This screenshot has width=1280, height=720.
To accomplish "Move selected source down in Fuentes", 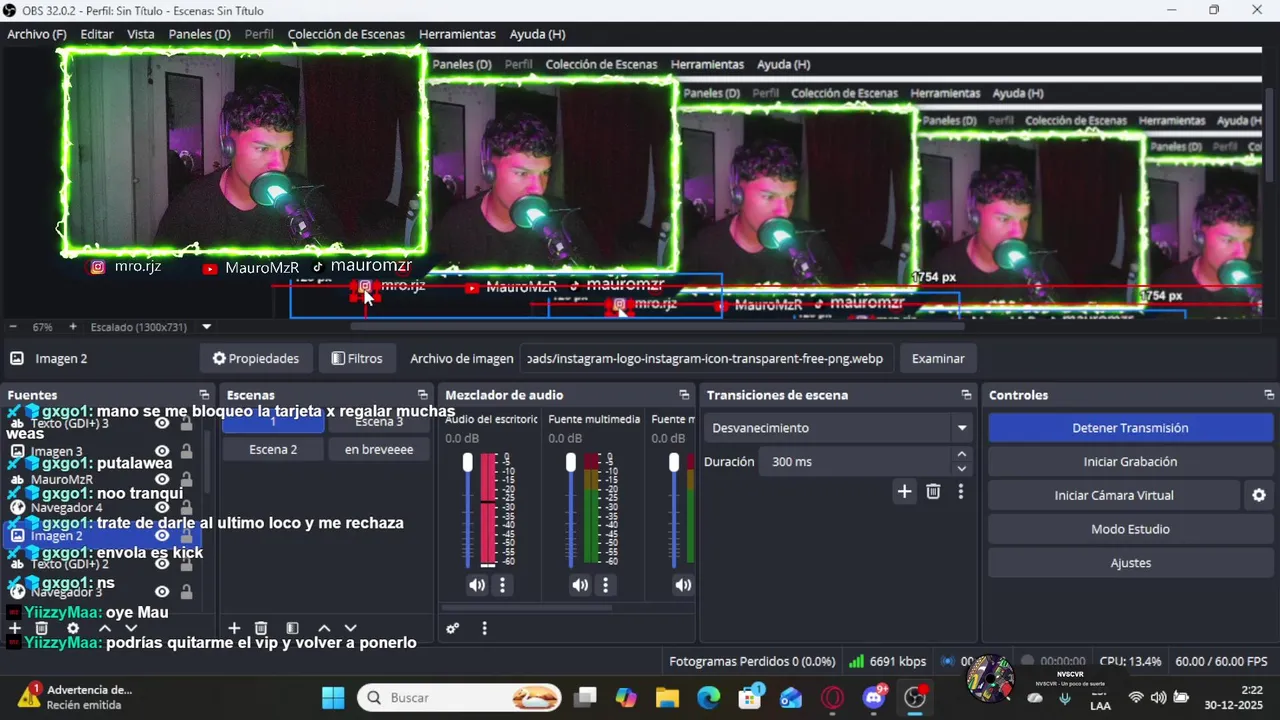I will [x=131, y=628].
